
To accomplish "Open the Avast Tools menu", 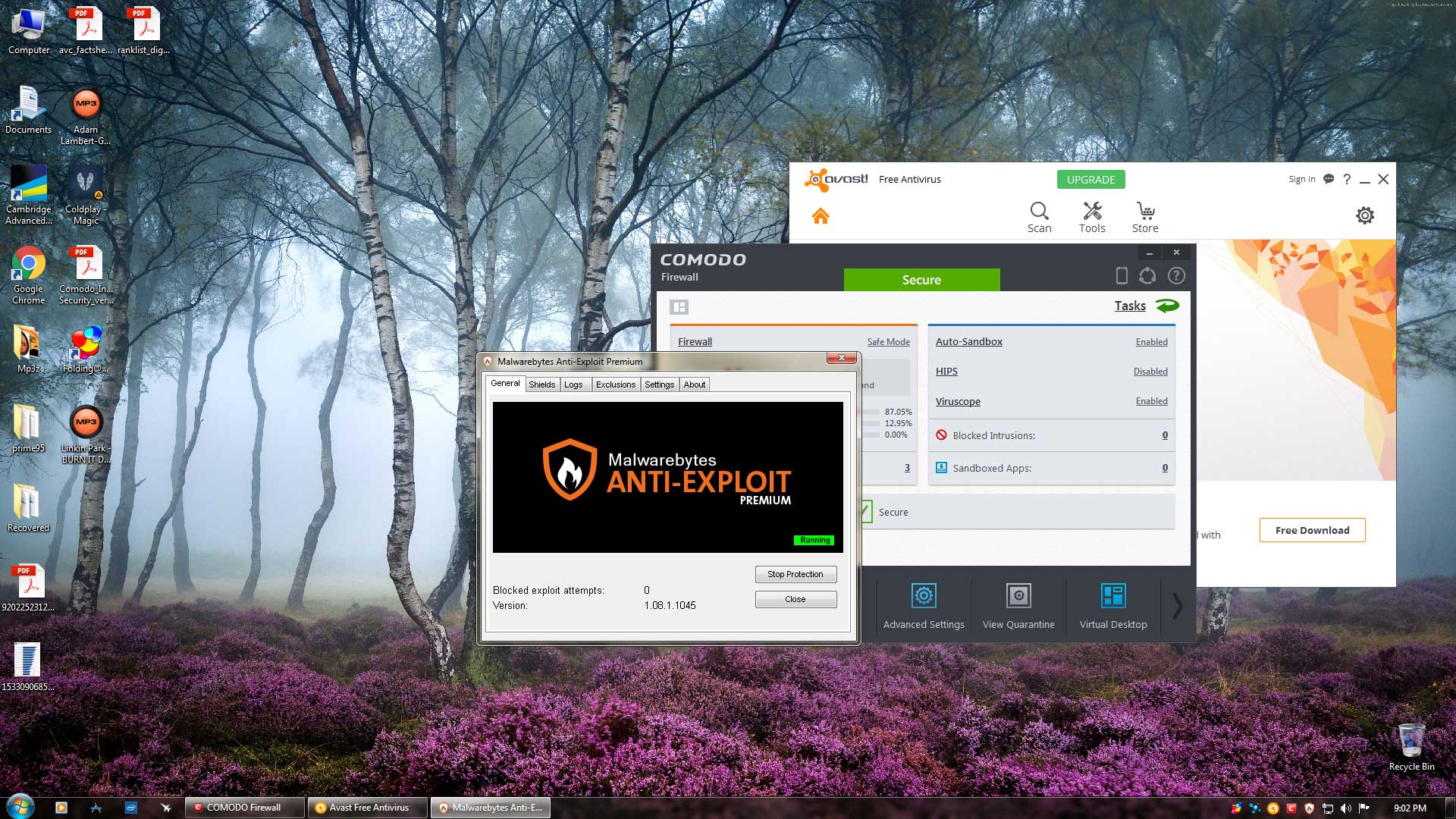I will click(1092, 217).
